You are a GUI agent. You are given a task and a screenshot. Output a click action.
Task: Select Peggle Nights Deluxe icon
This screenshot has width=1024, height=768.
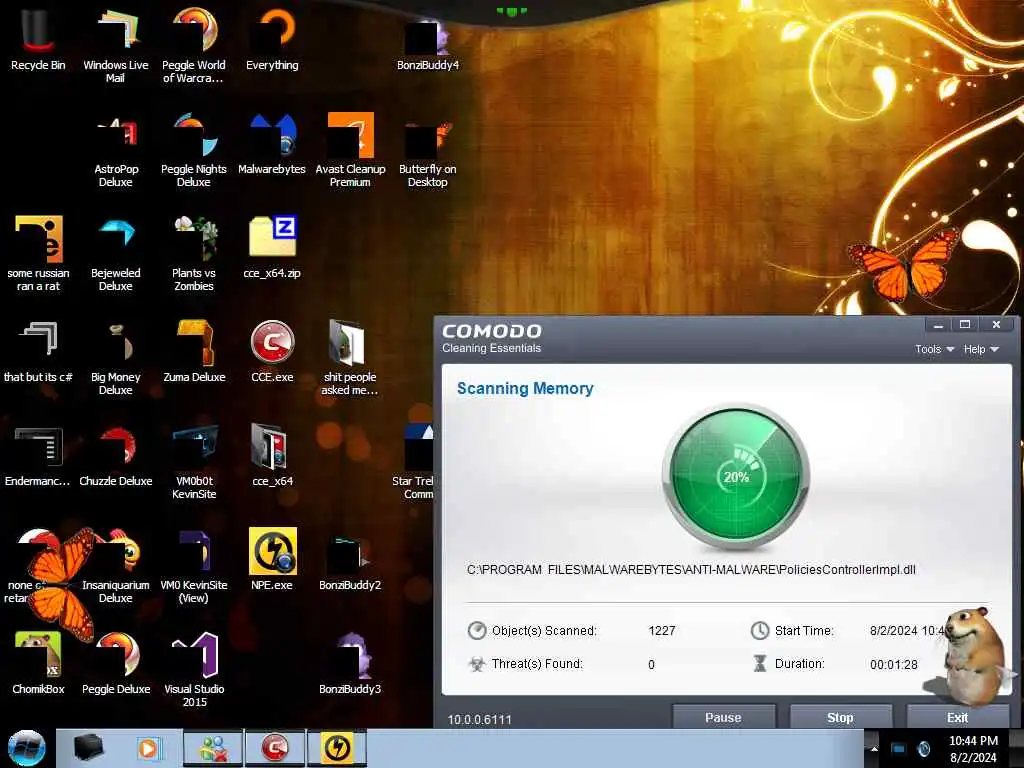[193, 150]
